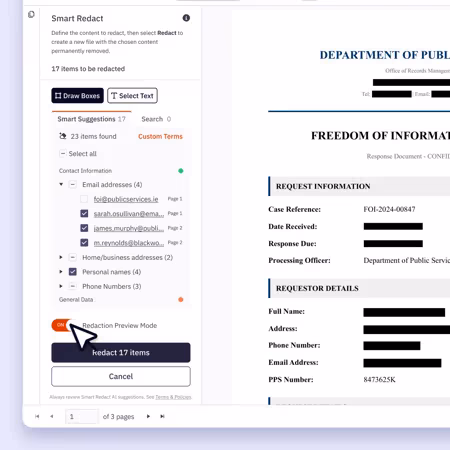450x450 pixels.
Task: Click the green Contact Information status dot
Action: 181,171
